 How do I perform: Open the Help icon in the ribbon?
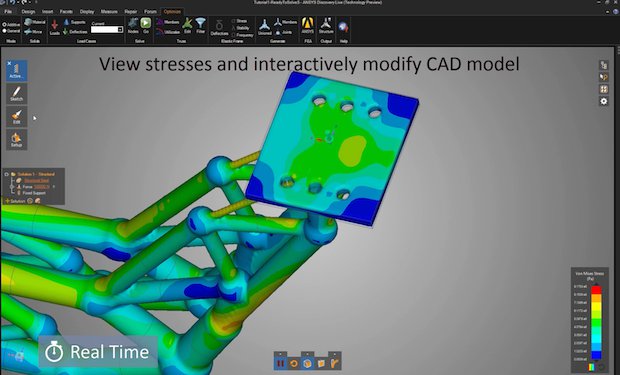[343, 27]
